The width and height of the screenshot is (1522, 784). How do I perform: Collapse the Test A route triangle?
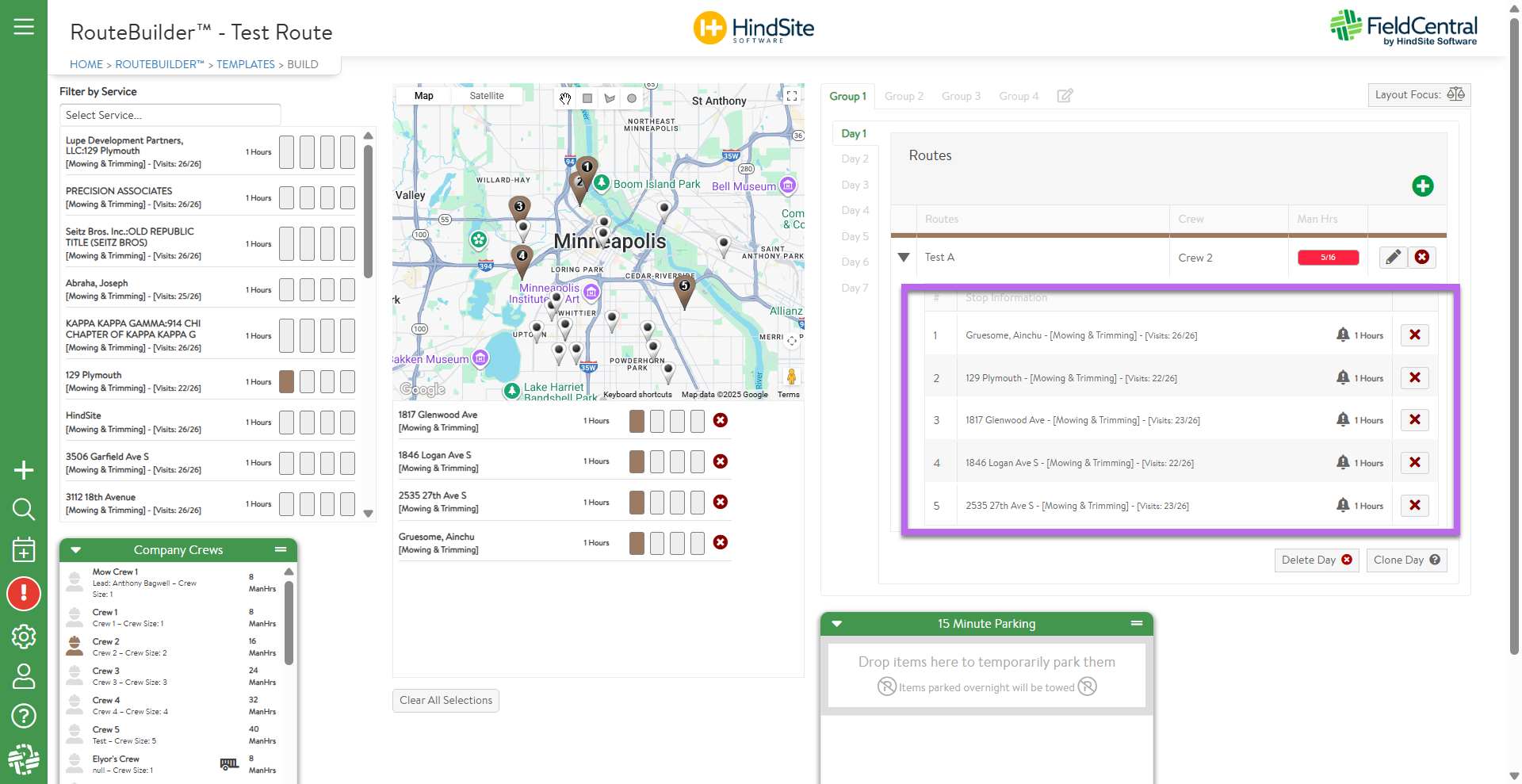(904, 258)
